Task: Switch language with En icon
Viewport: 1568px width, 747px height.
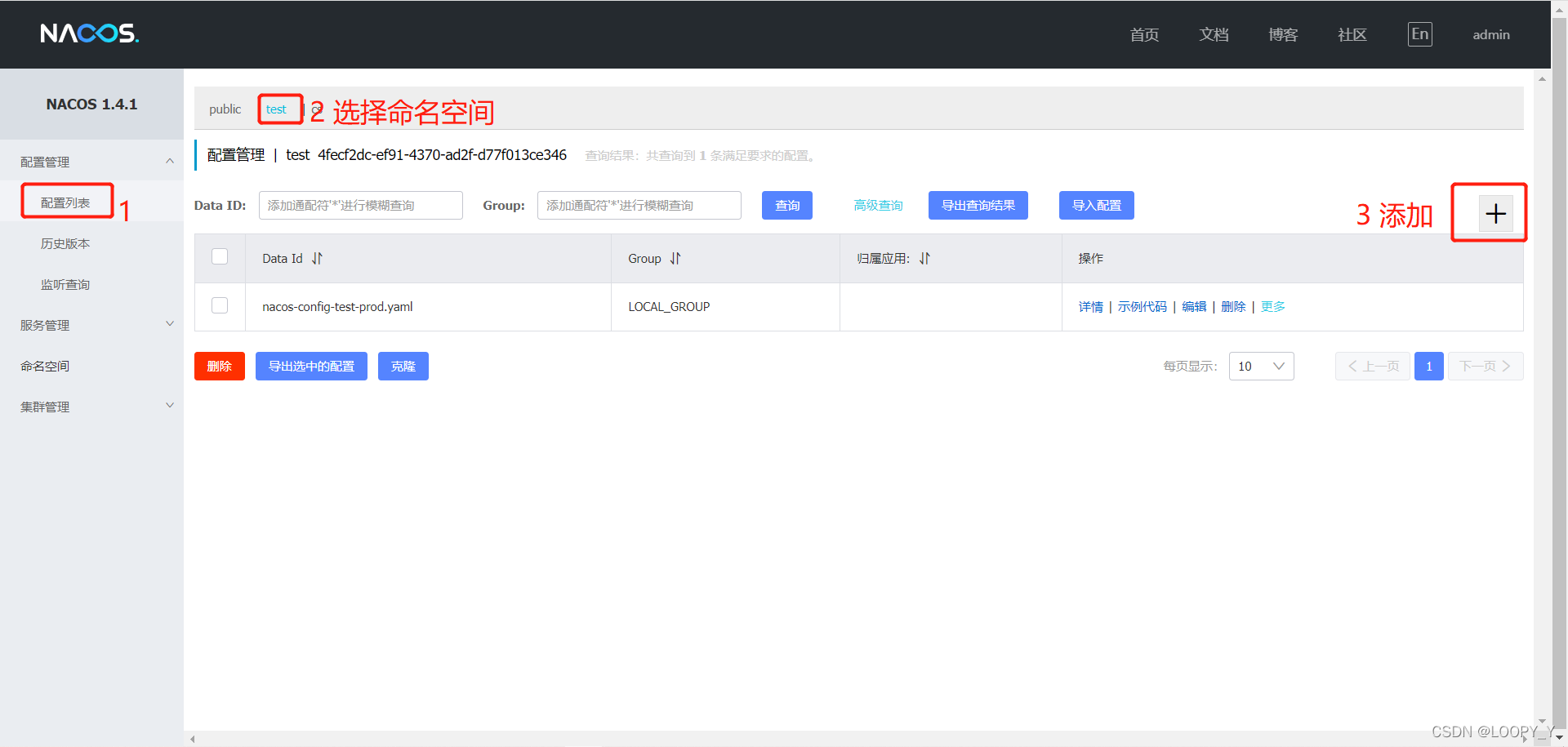Action: [1420, 34]
